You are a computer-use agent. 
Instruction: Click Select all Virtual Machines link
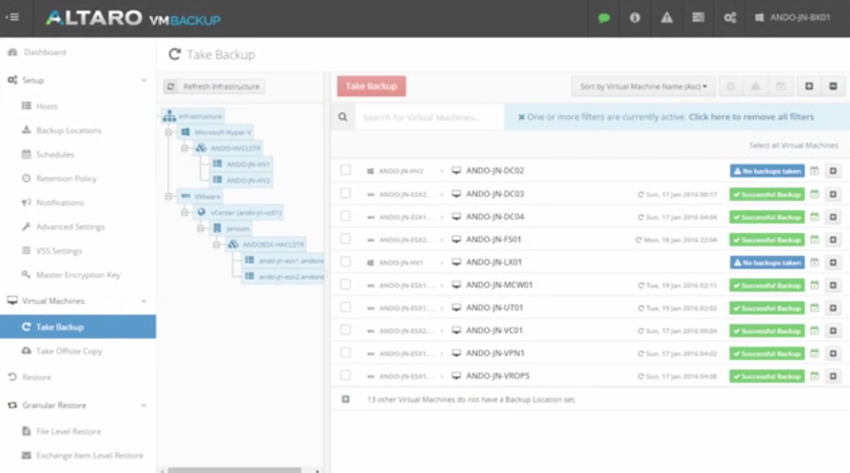pyautogui.click(x=794, y=146)
